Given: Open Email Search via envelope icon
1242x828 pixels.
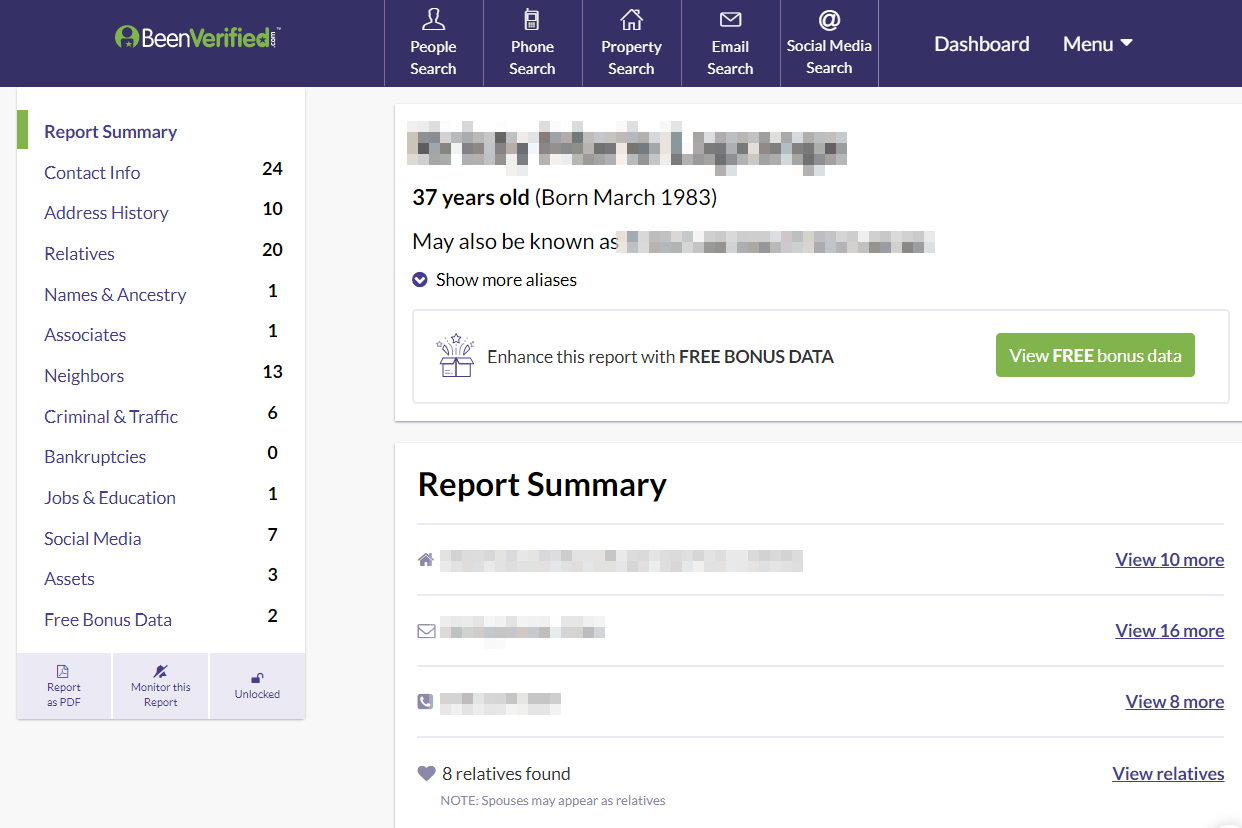Looking at the screenshot, I should tap(730, 19).
